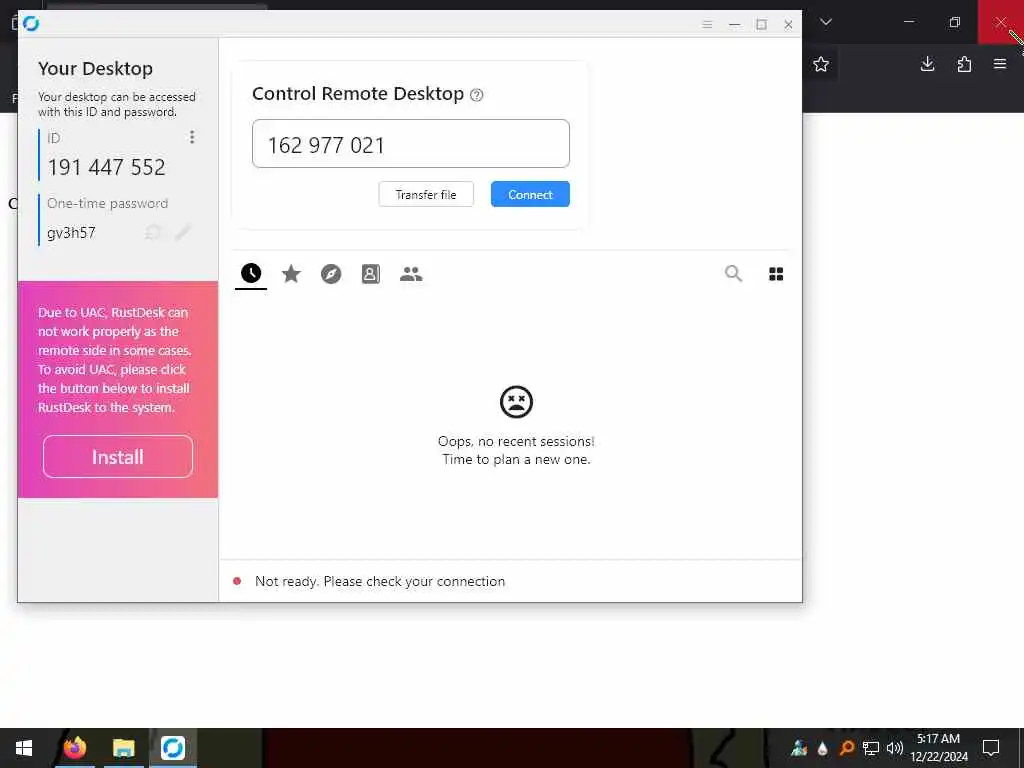Click Install to install RustDesk
The image size is (1024, 768).
(x=118, y=456)
